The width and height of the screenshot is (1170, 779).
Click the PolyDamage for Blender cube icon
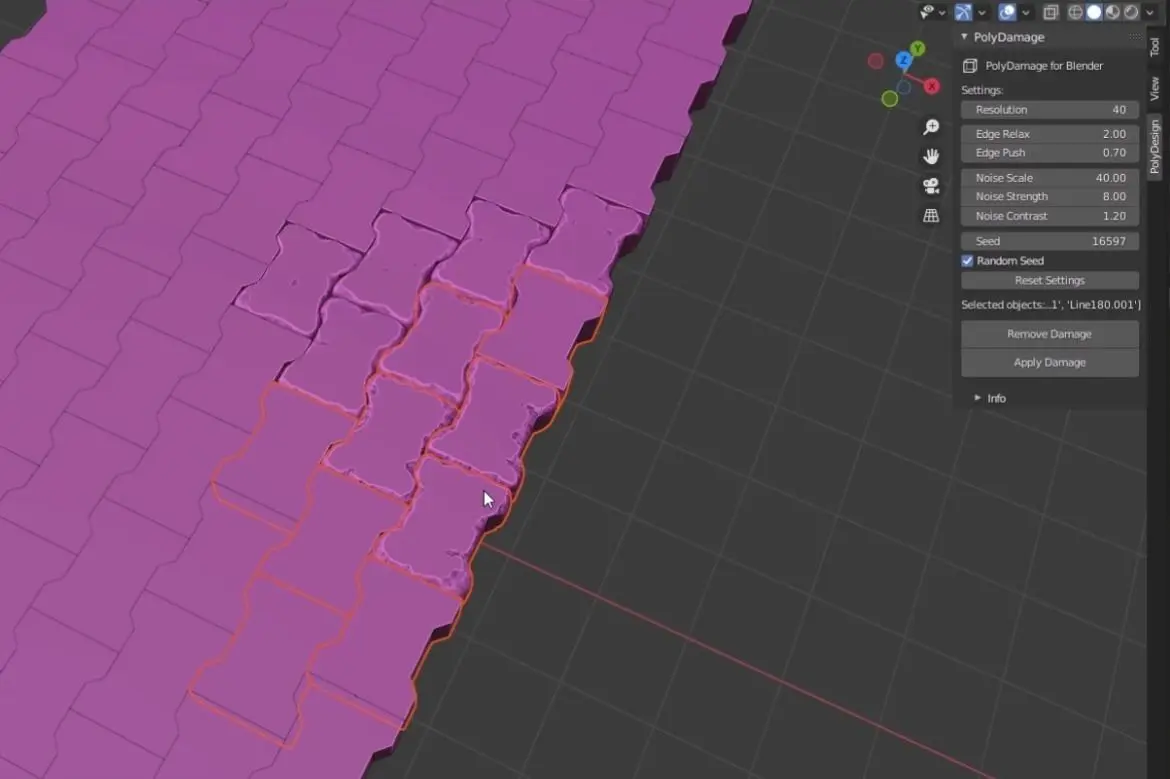(970, 66)
